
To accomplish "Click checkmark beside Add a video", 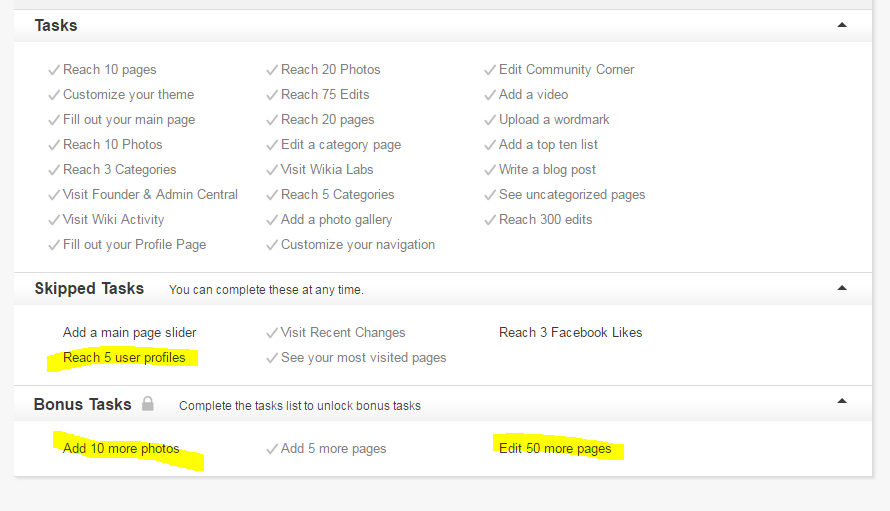I will (x=490, y=95).
